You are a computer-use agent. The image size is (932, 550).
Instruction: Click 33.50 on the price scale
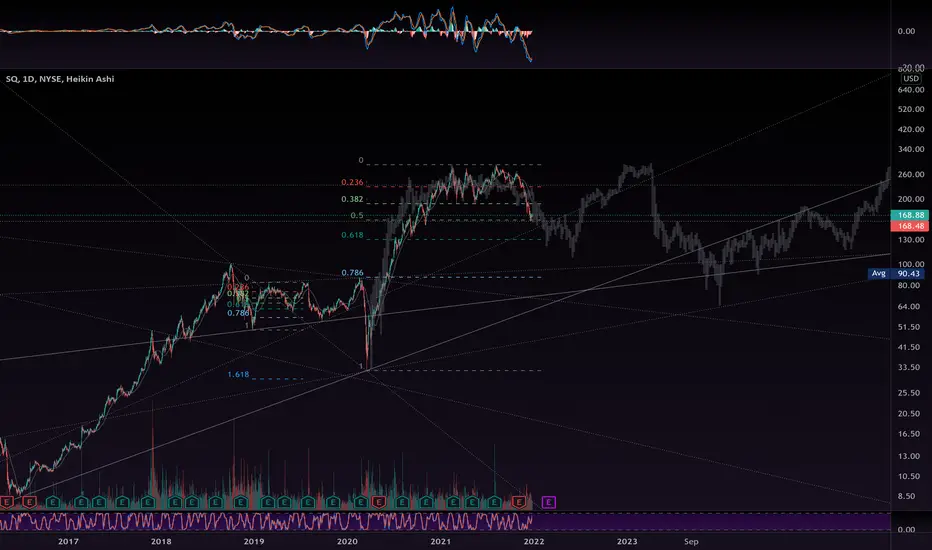909,367
